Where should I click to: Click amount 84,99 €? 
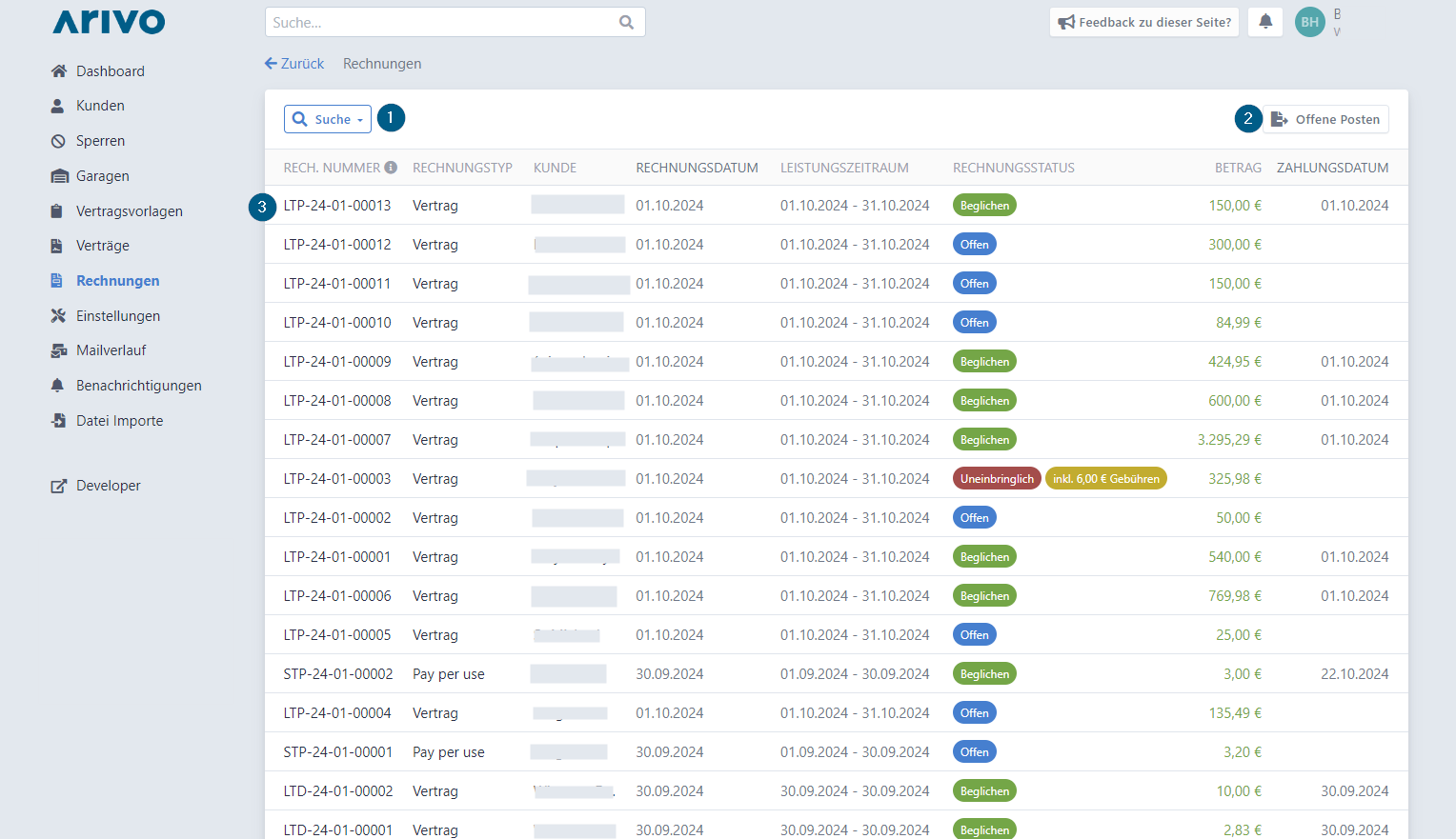[x=1239, y=323]
